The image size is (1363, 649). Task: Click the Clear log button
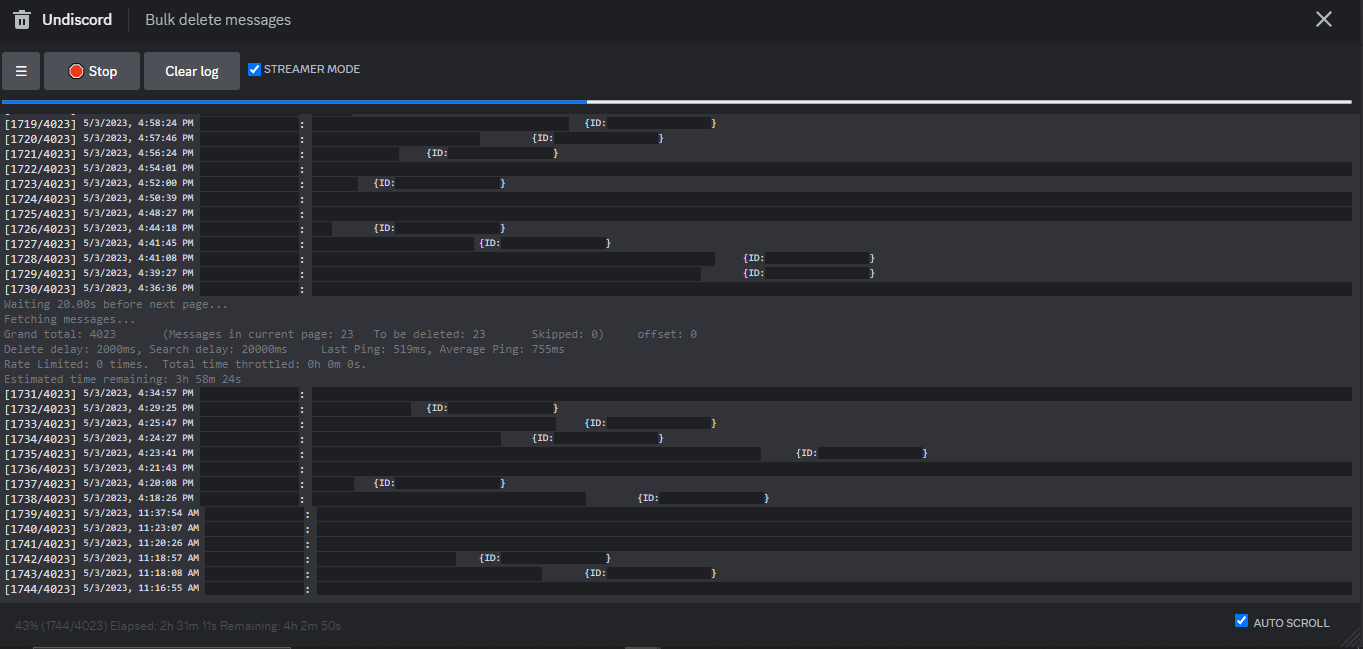pyautogui.click(x=192, y=71)
